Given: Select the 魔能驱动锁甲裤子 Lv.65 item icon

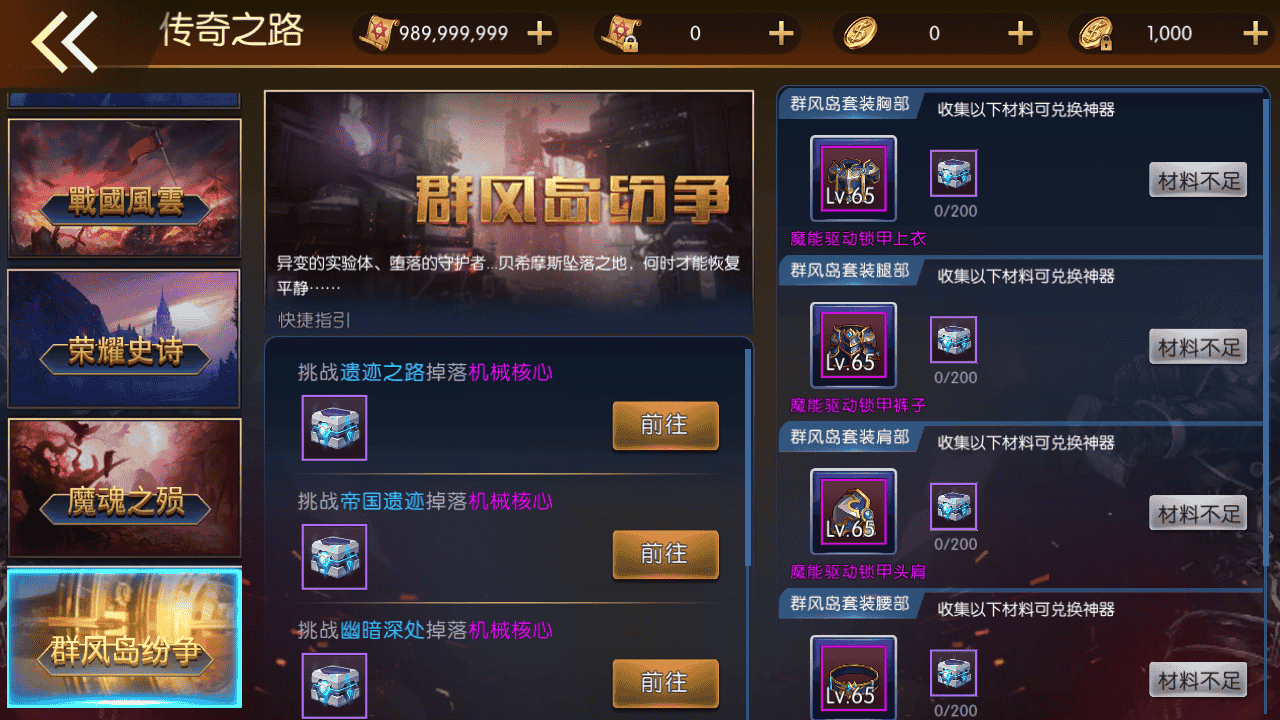Looking at the screenshot, I should coord(853,345).
